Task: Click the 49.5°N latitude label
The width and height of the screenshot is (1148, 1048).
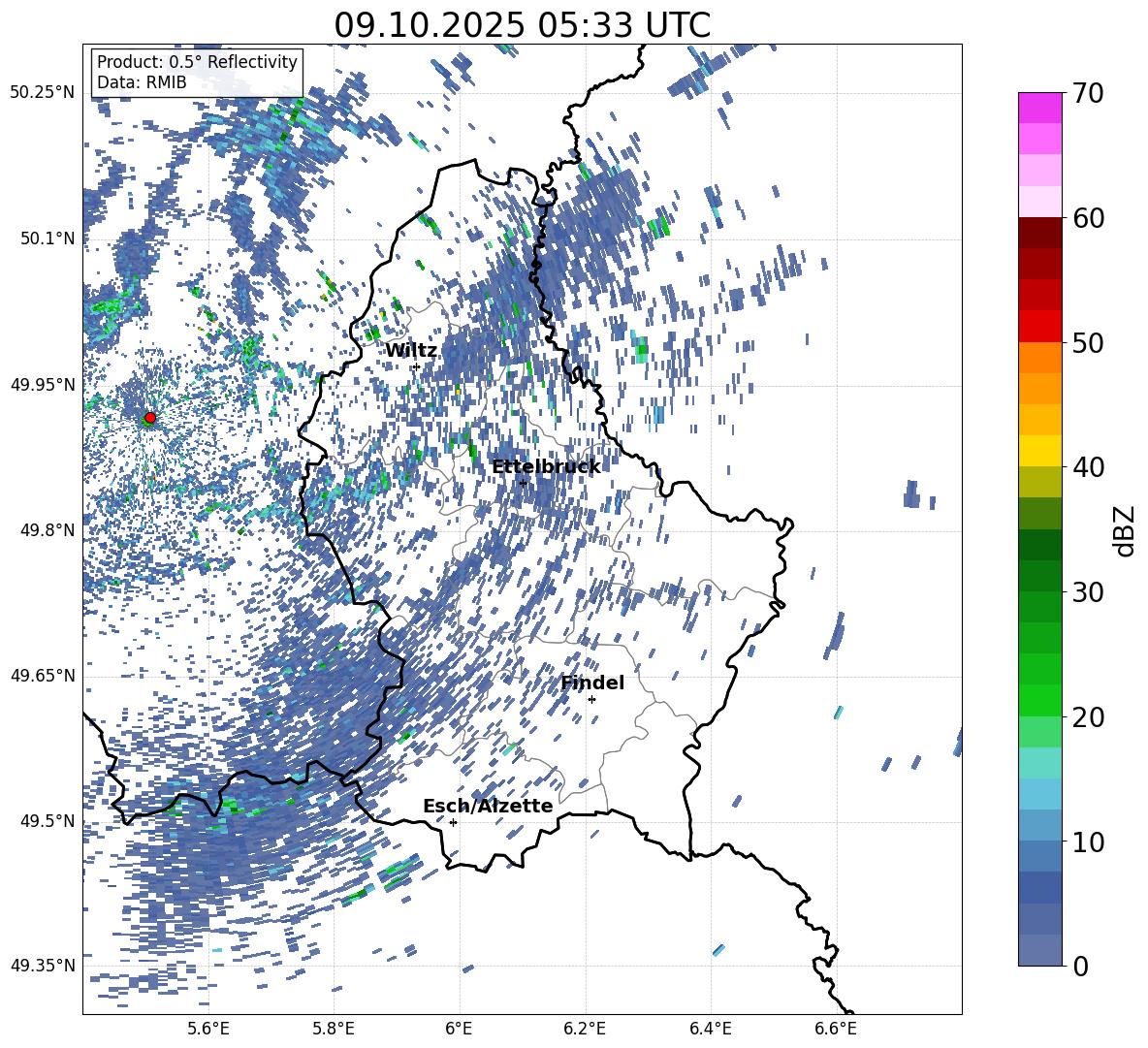Action: point(48,821)
